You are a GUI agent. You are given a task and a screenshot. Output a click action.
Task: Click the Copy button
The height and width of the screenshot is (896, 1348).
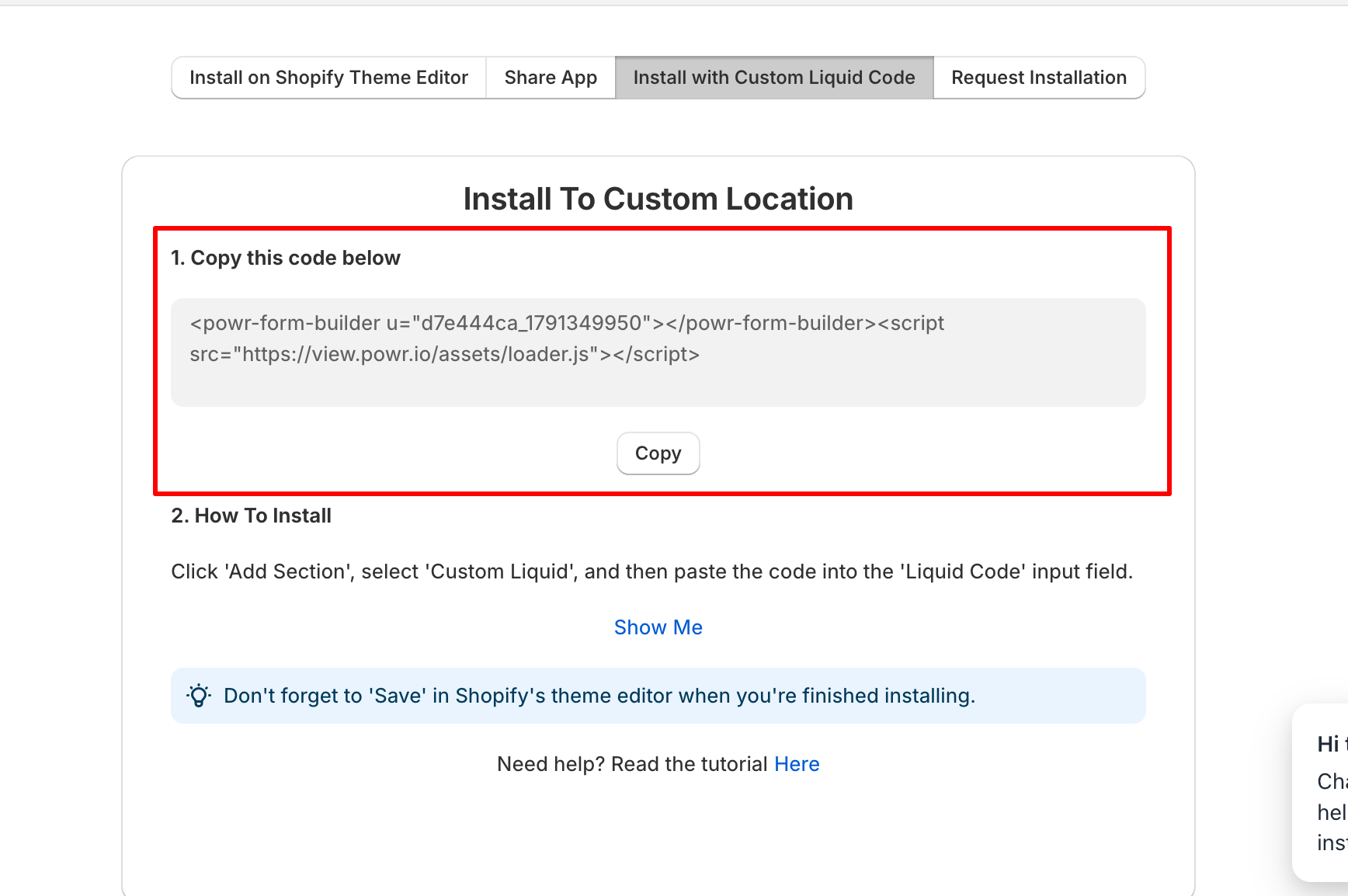coord(658,453)
